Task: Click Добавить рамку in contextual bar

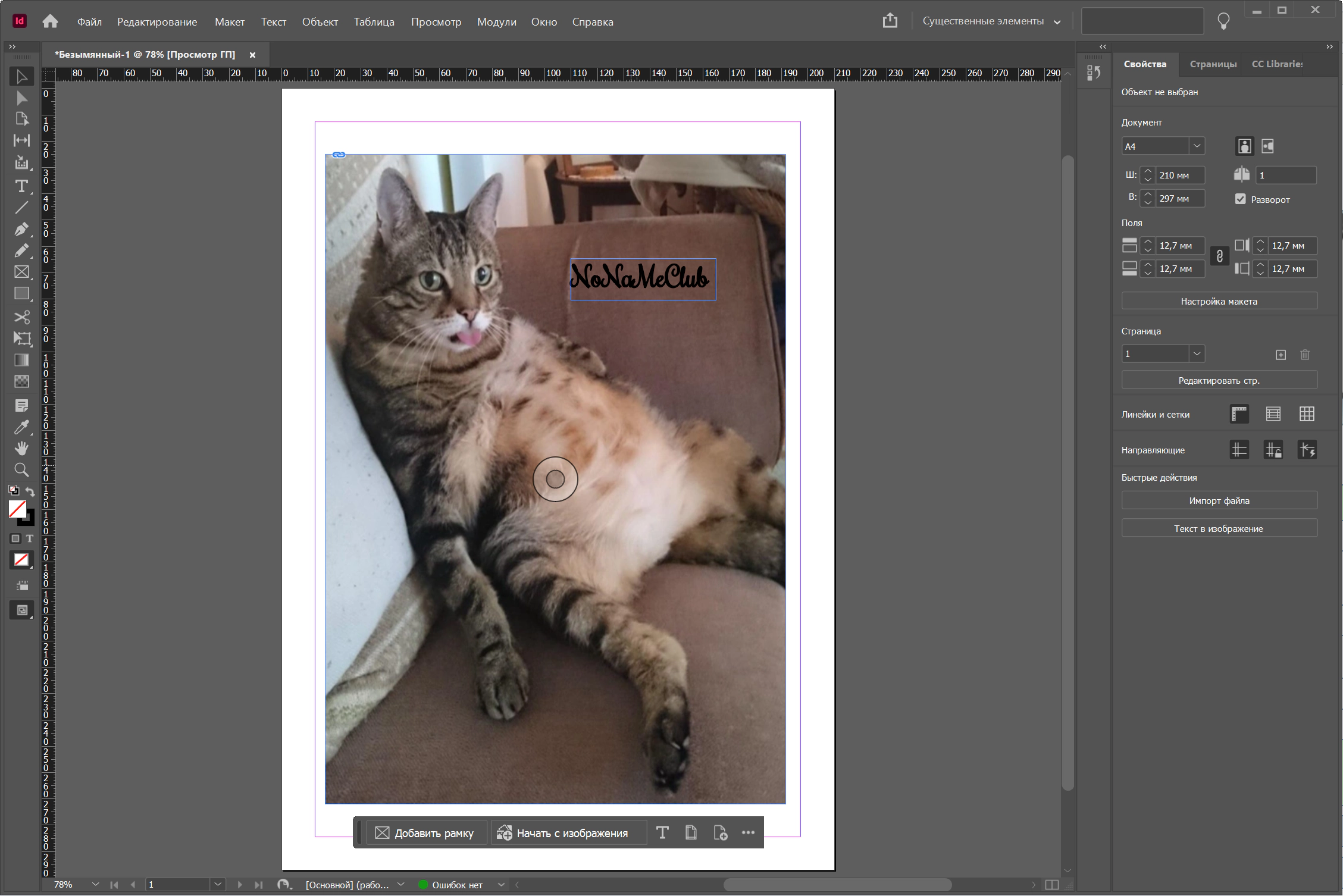Action: pyautogui.click(x=426, y=833)
